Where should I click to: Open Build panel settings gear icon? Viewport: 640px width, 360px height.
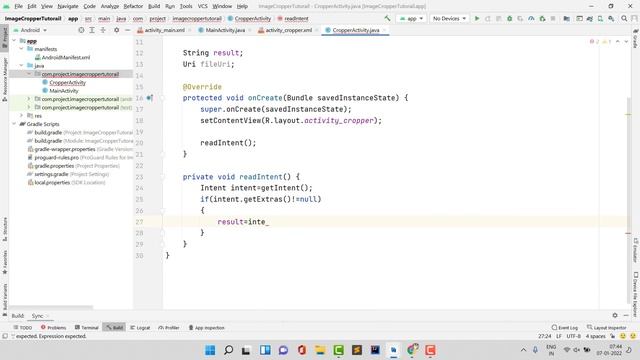point(615,315)
